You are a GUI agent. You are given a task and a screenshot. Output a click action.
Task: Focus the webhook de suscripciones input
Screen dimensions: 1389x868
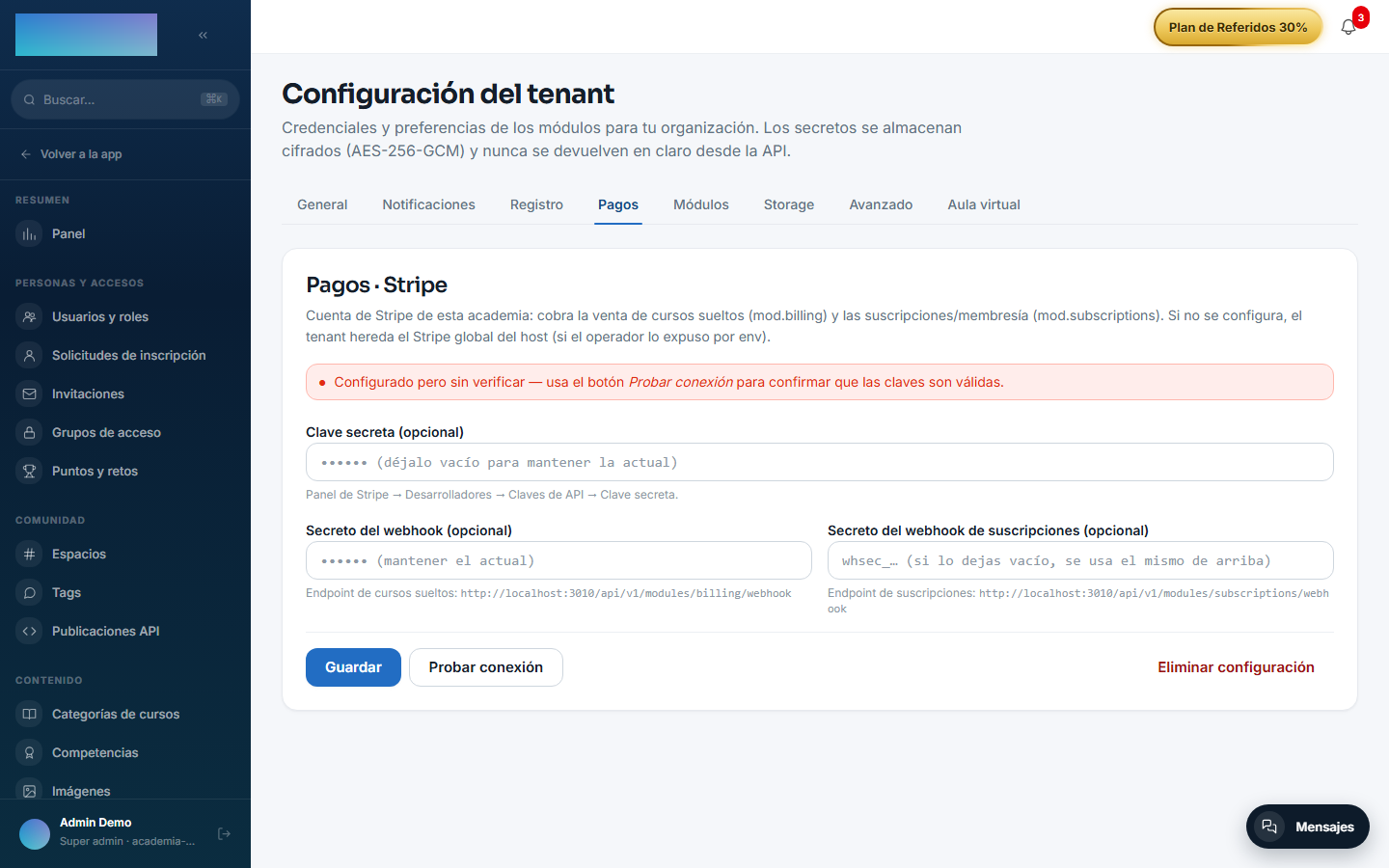click(x=1080, y=560)
